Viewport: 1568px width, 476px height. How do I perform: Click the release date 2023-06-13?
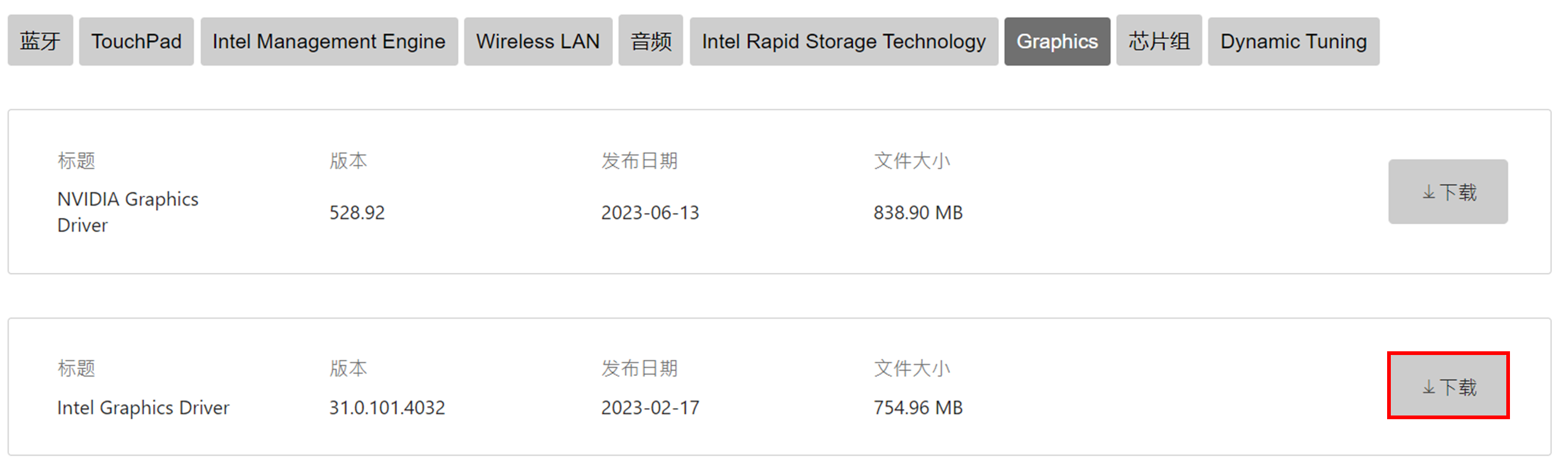[x=650, y=212]
